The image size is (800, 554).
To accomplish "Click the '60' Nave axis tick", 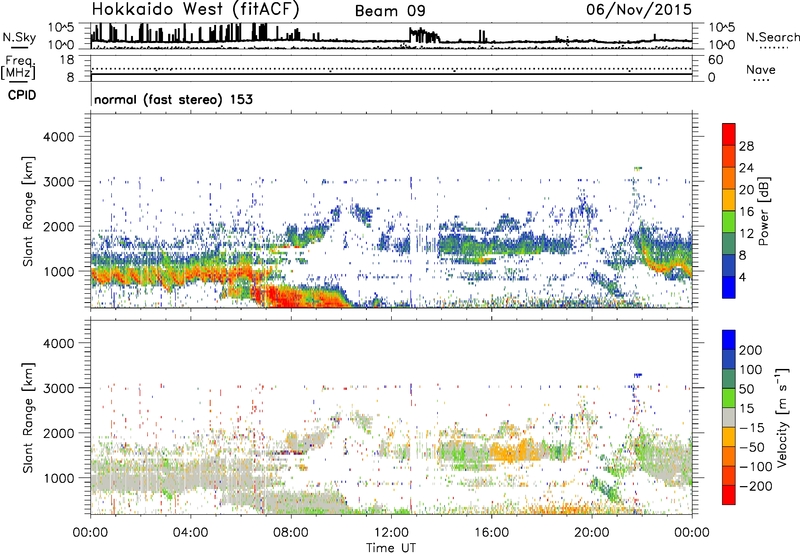I will point(715,60).
